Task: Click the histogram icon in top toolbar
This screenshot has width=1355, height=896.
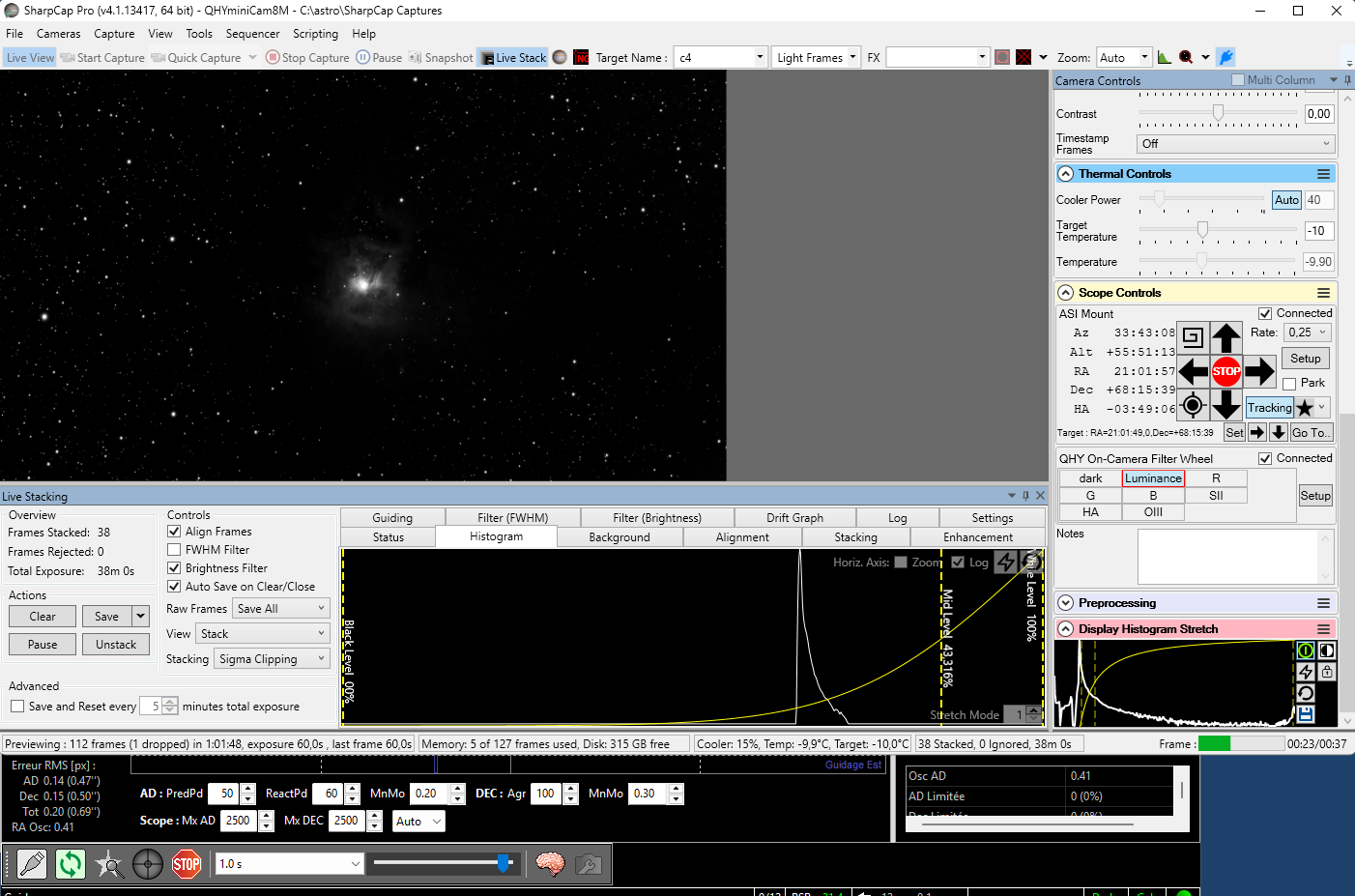Action: 1165,57
